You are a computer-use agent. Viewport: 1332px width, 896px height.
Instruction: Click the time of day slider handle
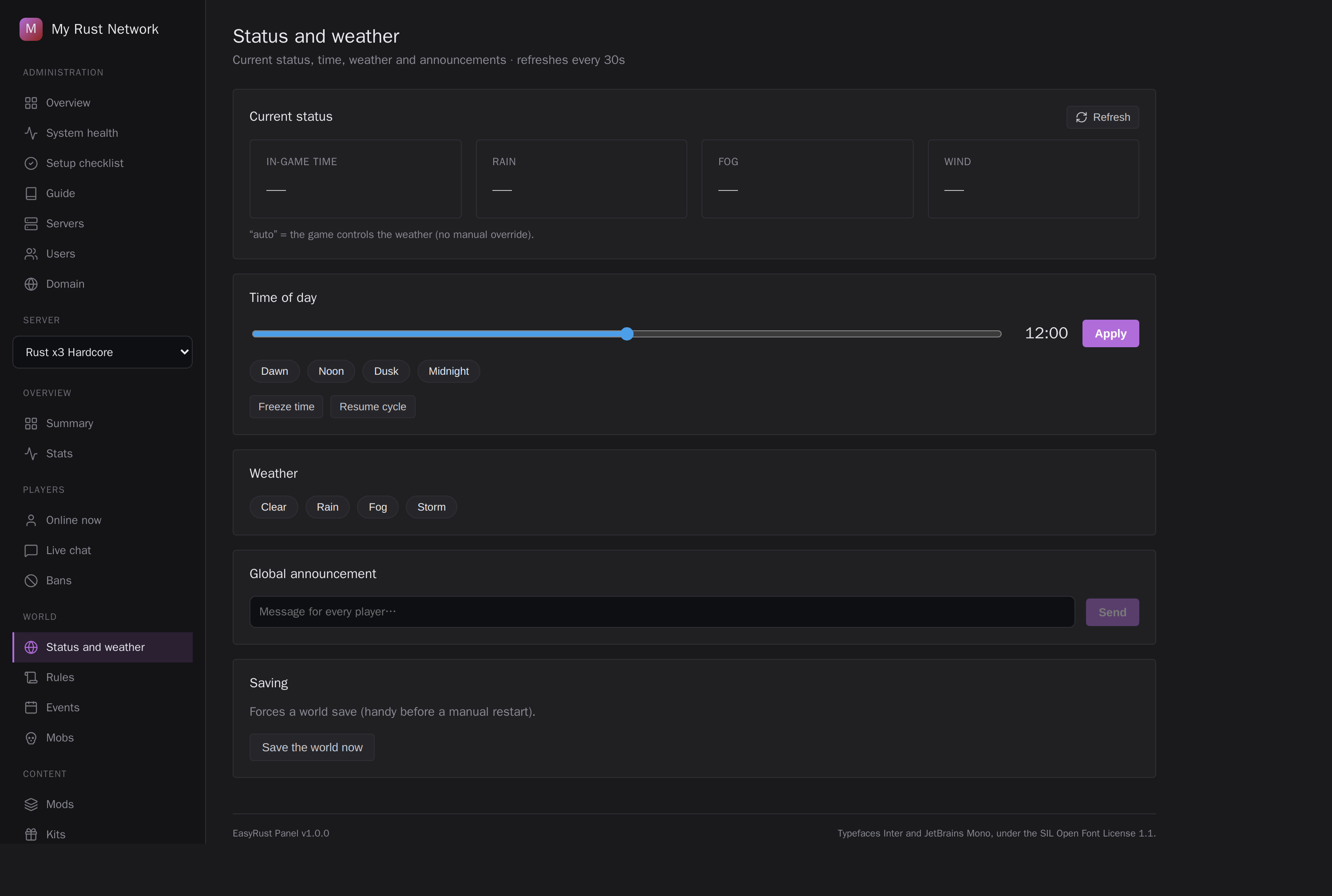(x=627, y=334)
